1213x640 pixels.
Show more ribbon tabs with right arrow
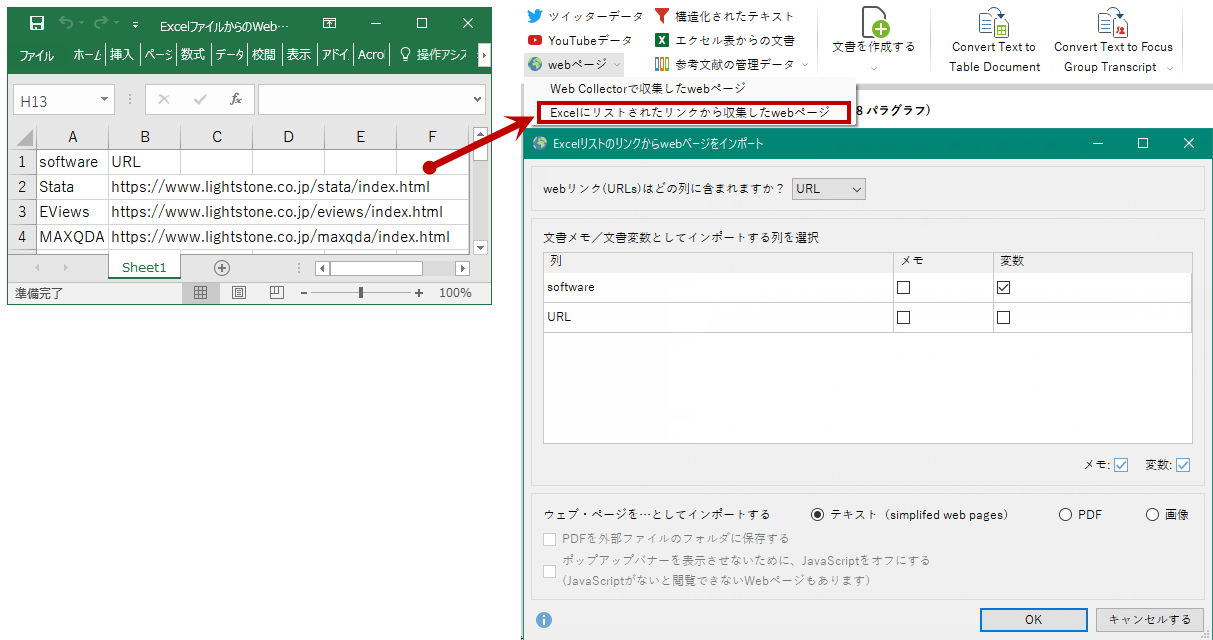pyautogui.click(x=484, y=55)
